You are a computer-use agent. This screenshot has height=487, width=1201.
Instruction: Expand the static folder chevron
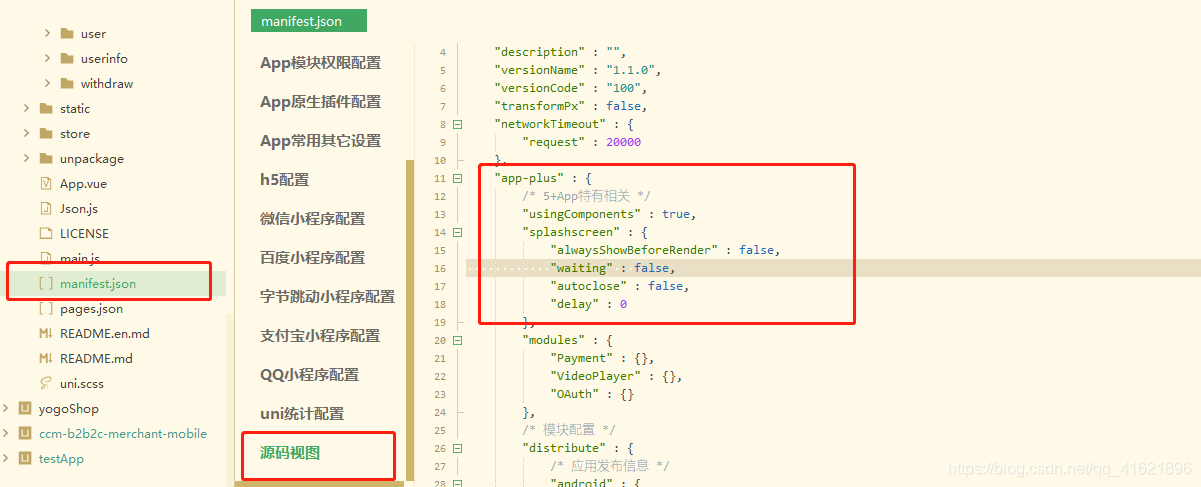[x=26, y=108]
